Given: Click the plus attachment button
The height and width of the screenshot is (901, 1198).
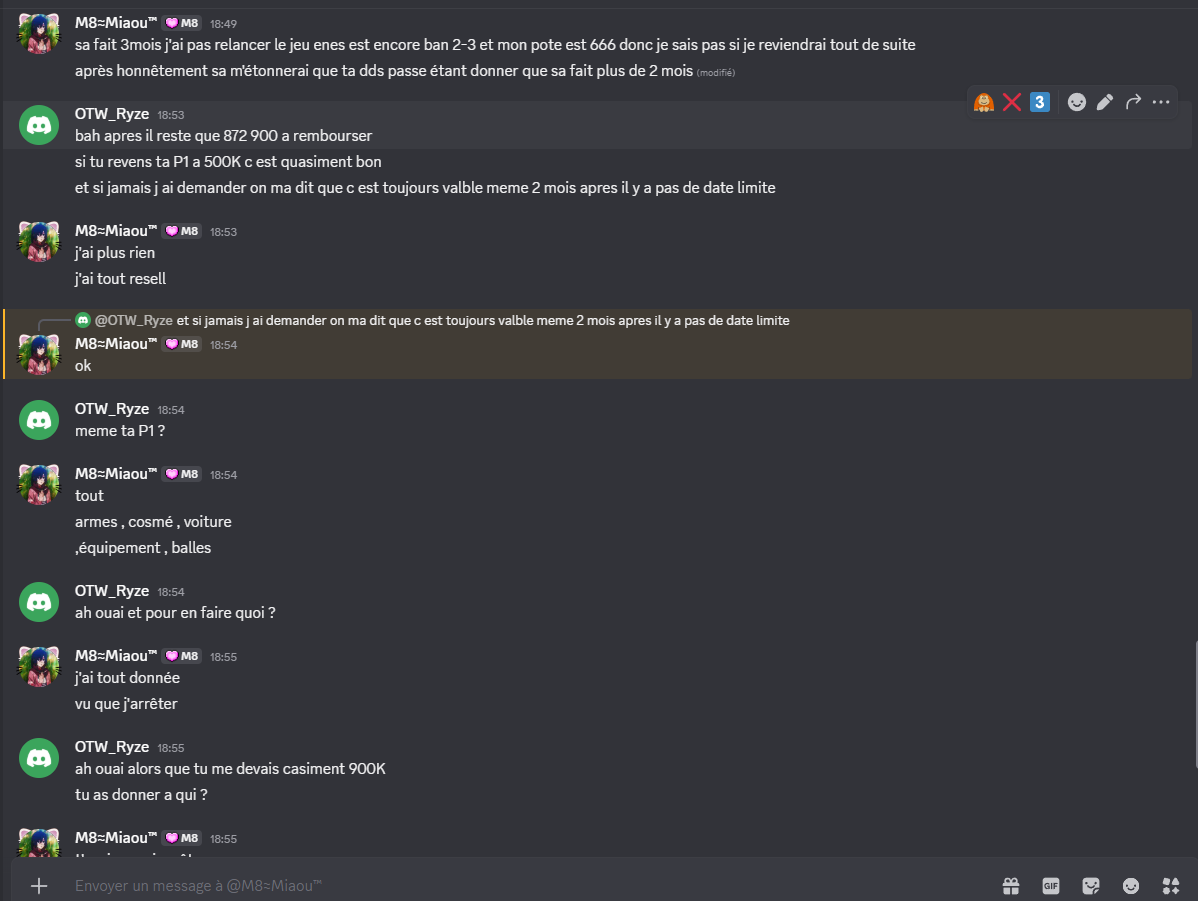Looking at the screenshot, I should pyautogui.click(x=39, y=885).
